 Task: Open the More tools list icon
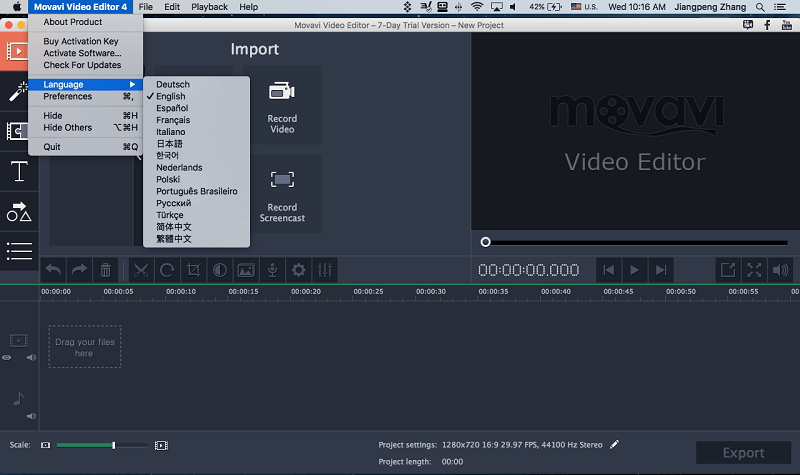(19, 251)
